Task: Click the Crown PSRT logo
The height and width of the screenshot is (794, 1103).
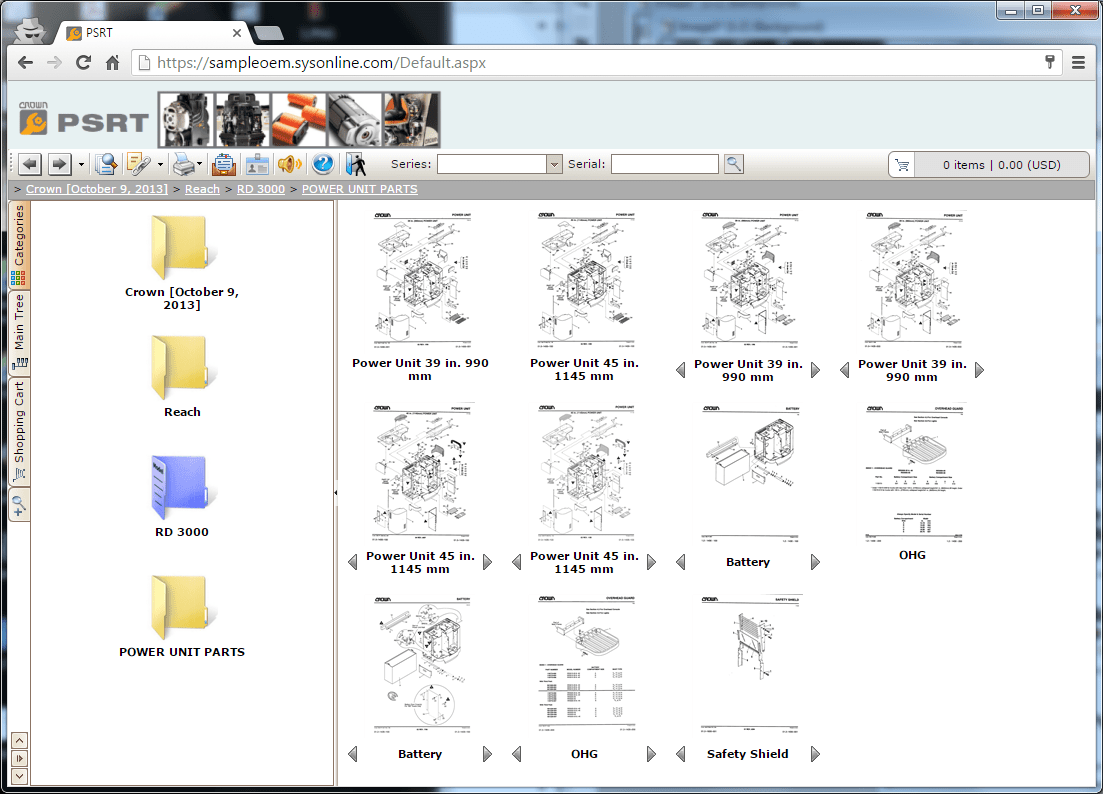Action: (84, 118)
